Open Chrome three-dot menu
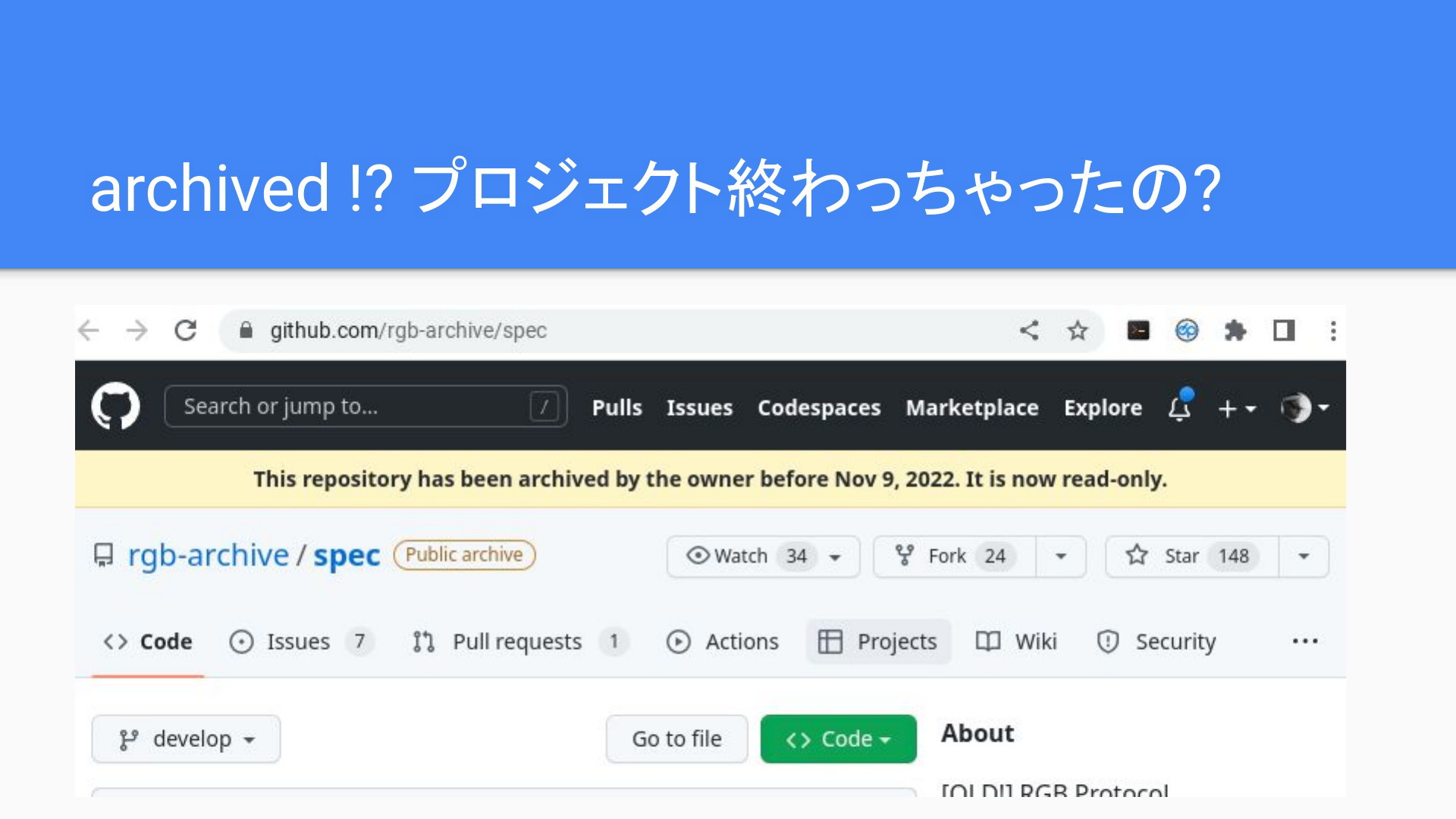 point(1333,331)
